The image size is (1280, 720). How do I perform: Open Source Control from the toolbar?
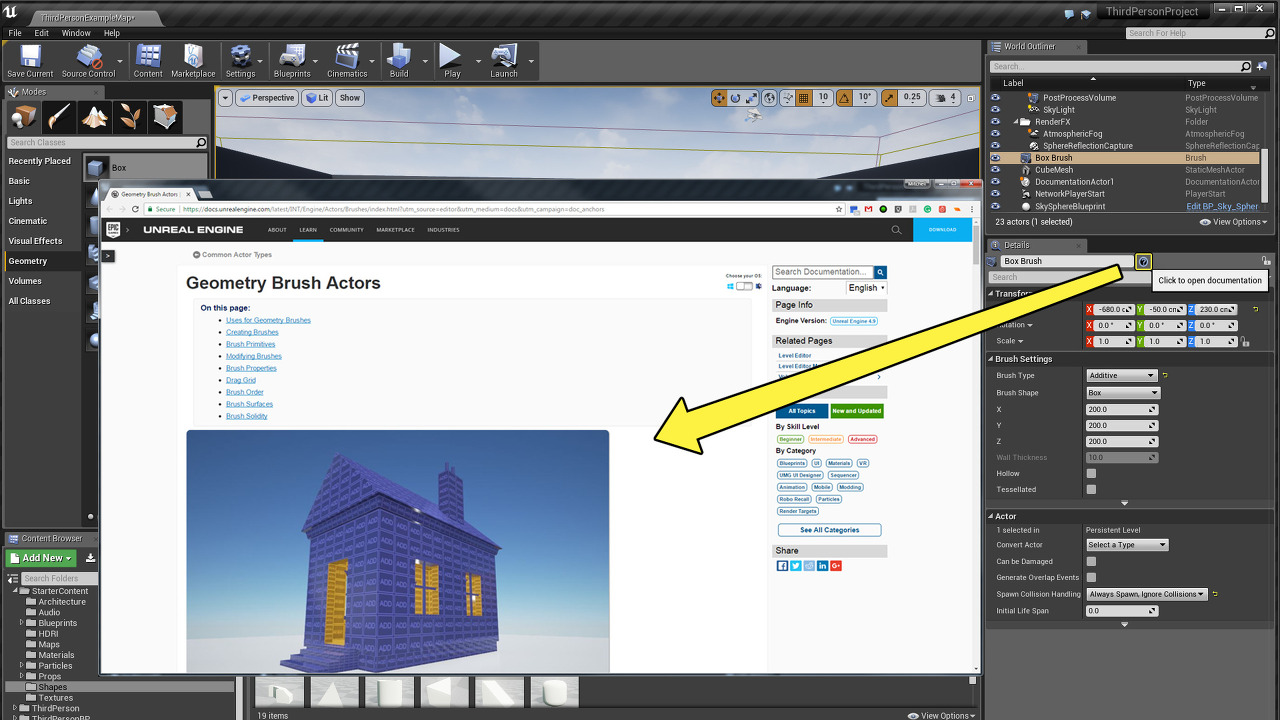tap(88, 60)
